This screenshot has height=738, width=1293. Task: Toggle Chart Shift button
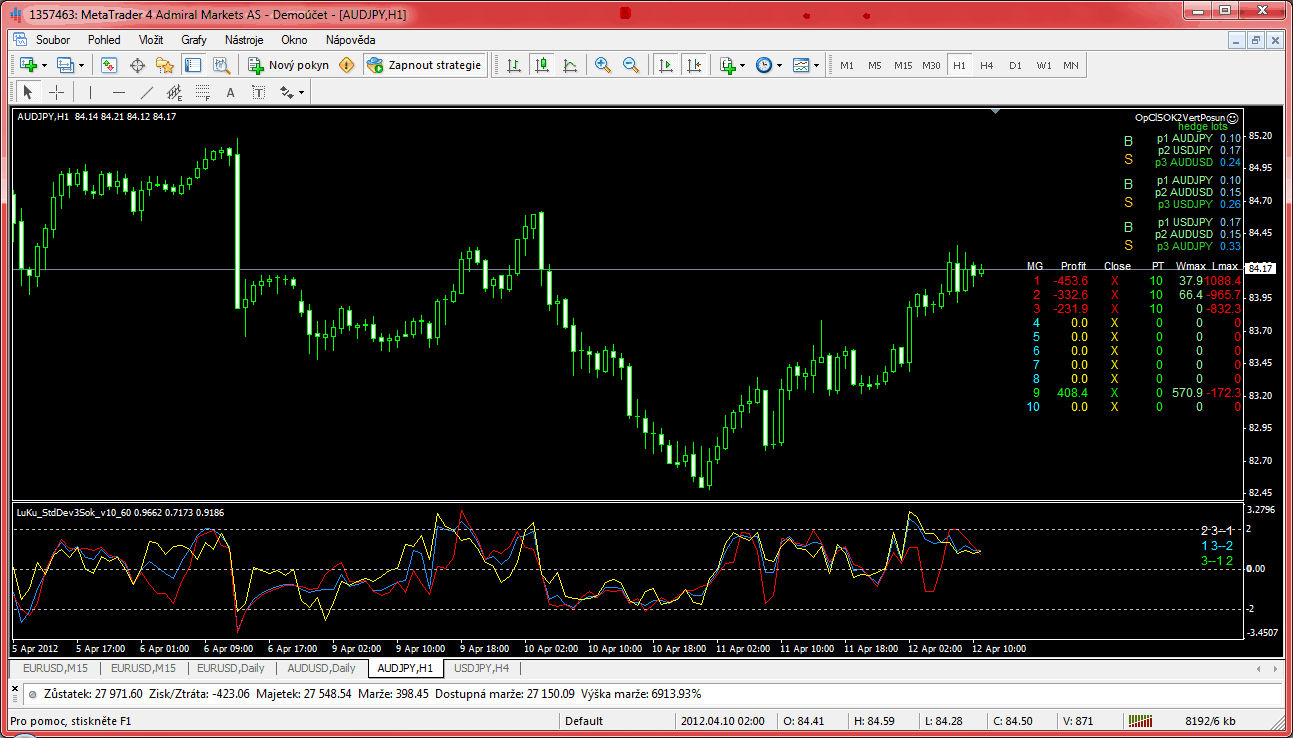[x=693, y=65]
